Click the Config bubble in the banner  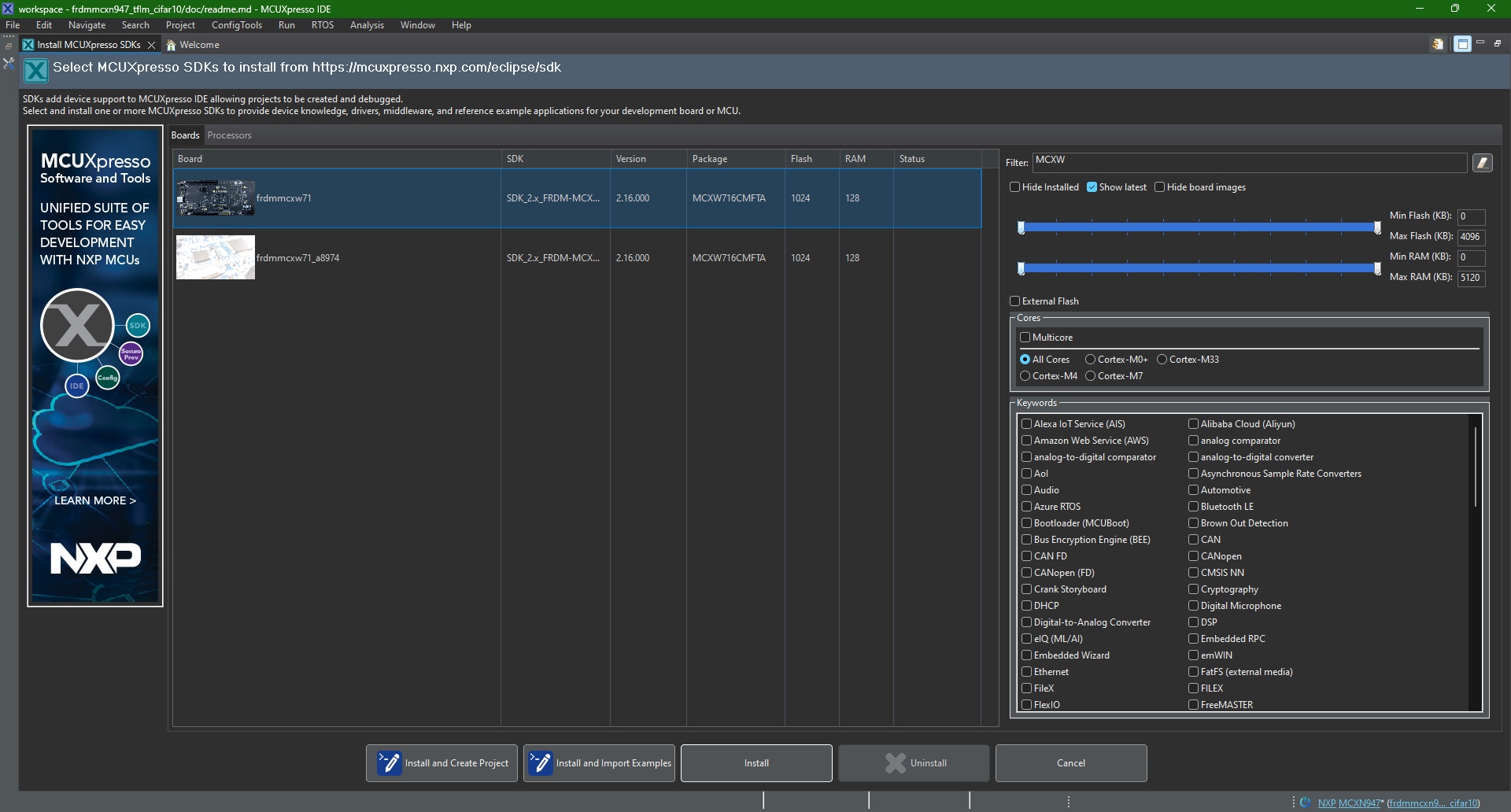click(x=108, y=378)
